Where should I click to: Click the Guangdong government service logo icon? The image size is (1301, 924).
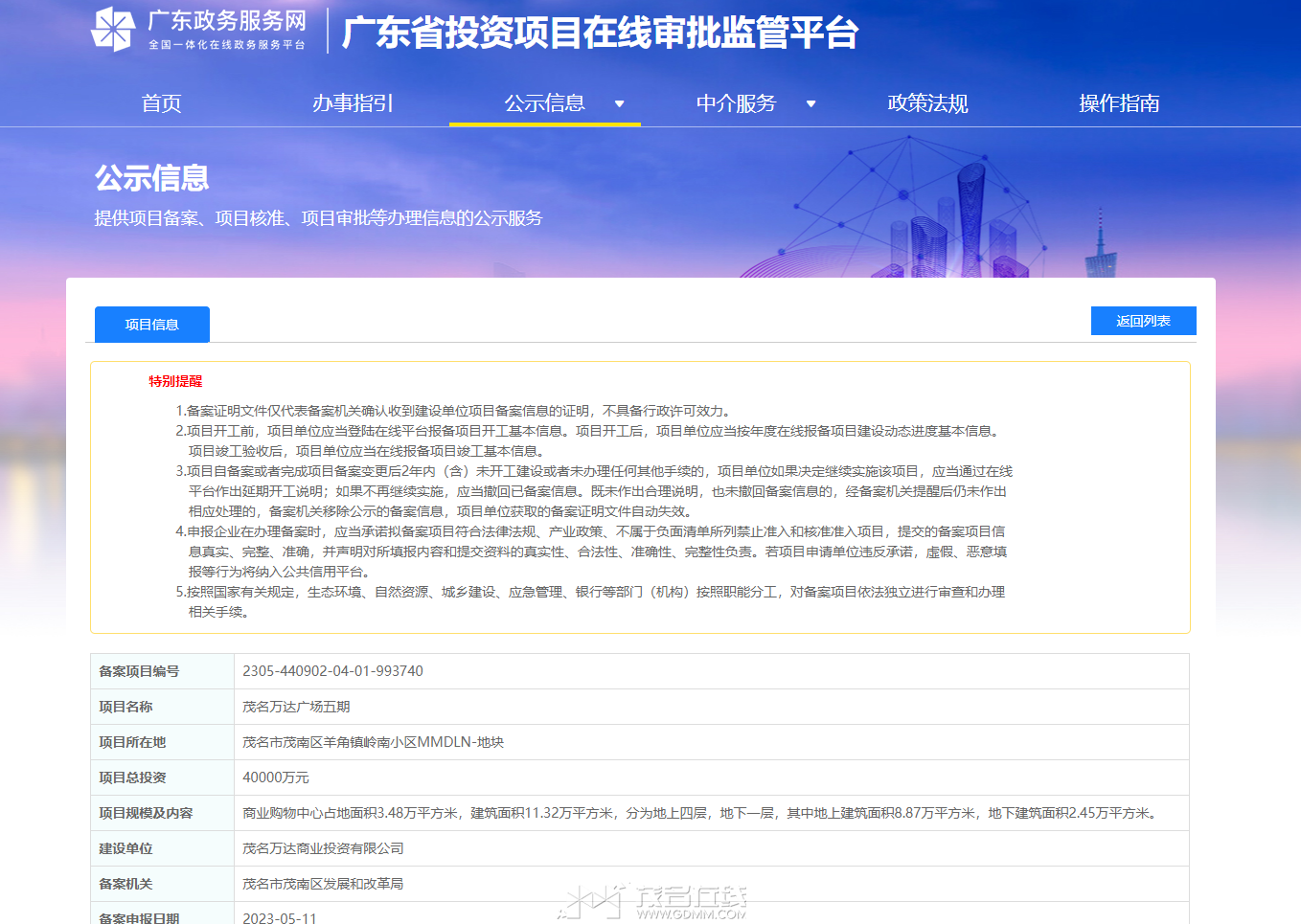click(113, 30)
